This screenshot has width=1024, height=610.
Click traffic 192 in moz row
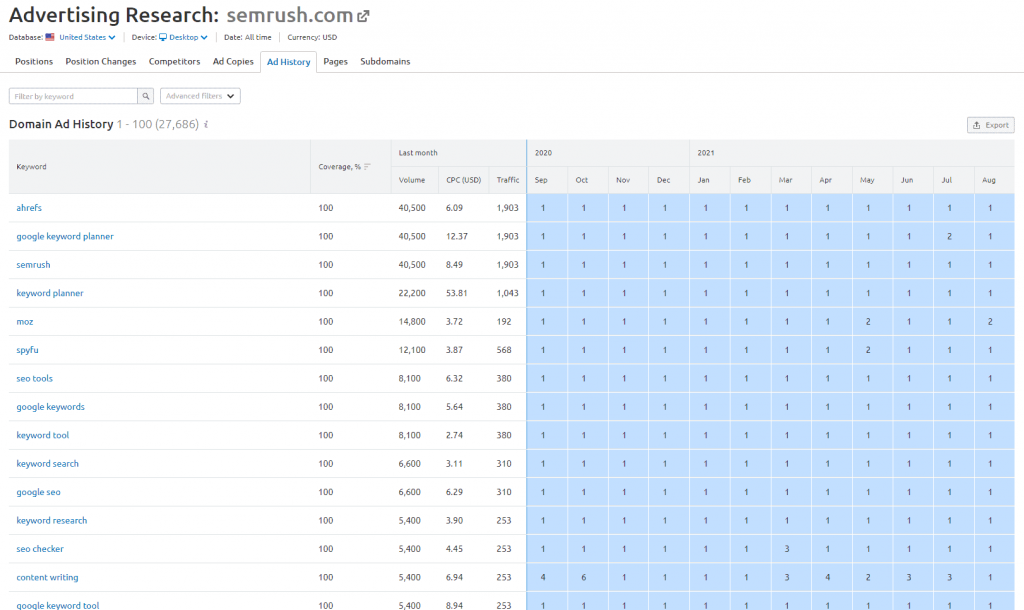[x=504, y=321]
